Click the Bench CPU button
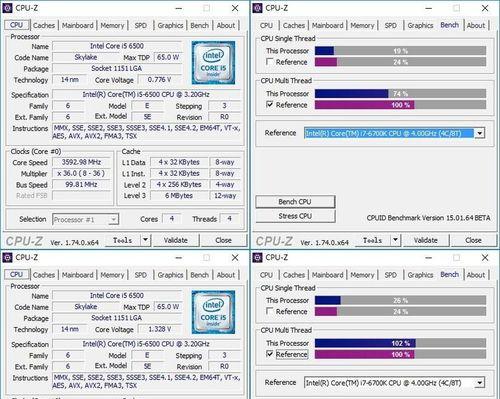The image size is (500, 399). point(295,202)
